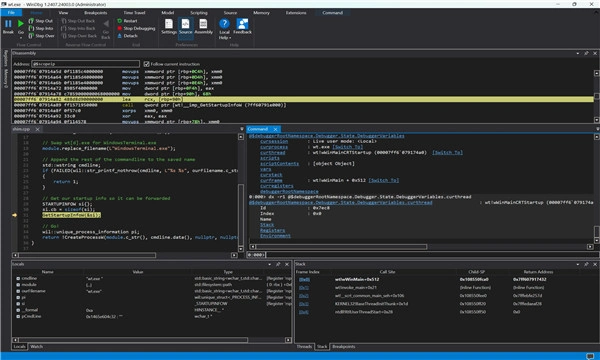The width and height of the screenshot is (600, 360).
Task: Click the Disassembly Address input field
Action: point(85,64)
